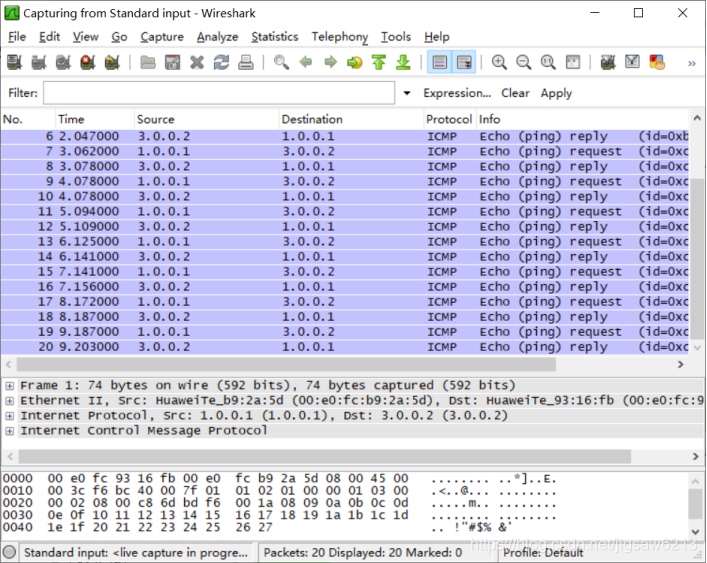Clear the display filter
Screen dimensions: 707x563
(x=515, y=93)
